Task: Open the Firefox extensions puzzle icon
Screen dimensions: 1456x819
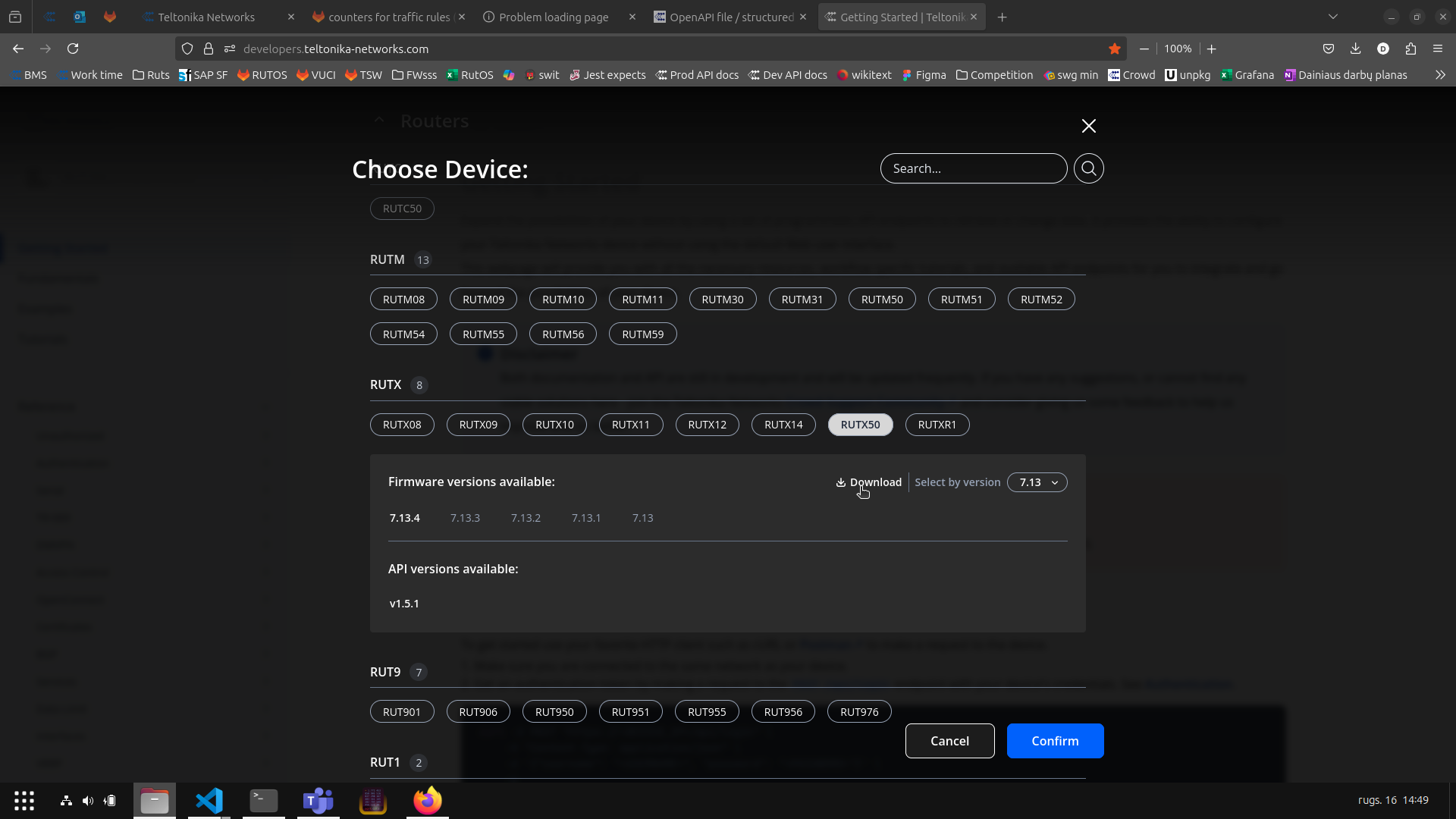Action: tap(1410, 49)
